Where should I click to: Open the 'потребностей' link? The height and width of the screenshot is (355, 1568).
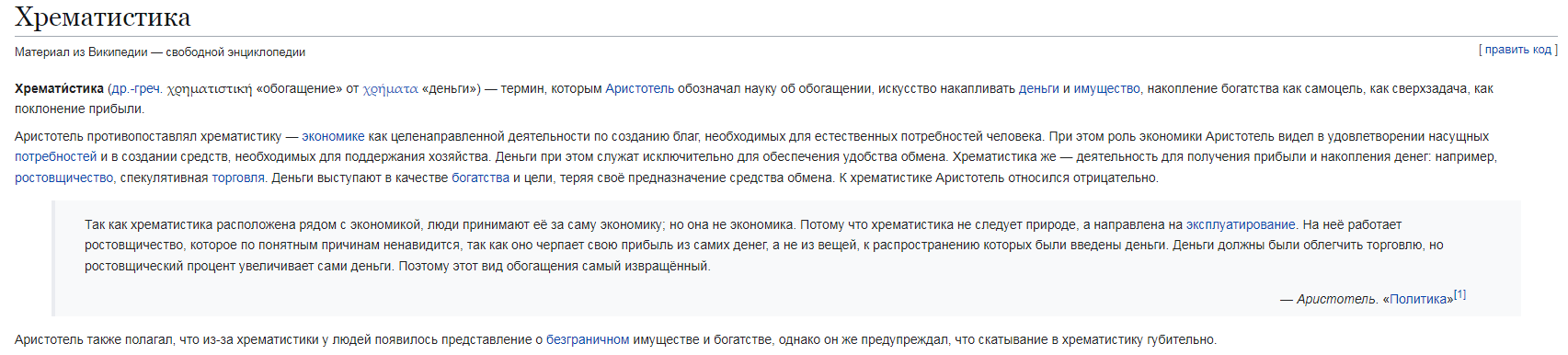point(55,156)
